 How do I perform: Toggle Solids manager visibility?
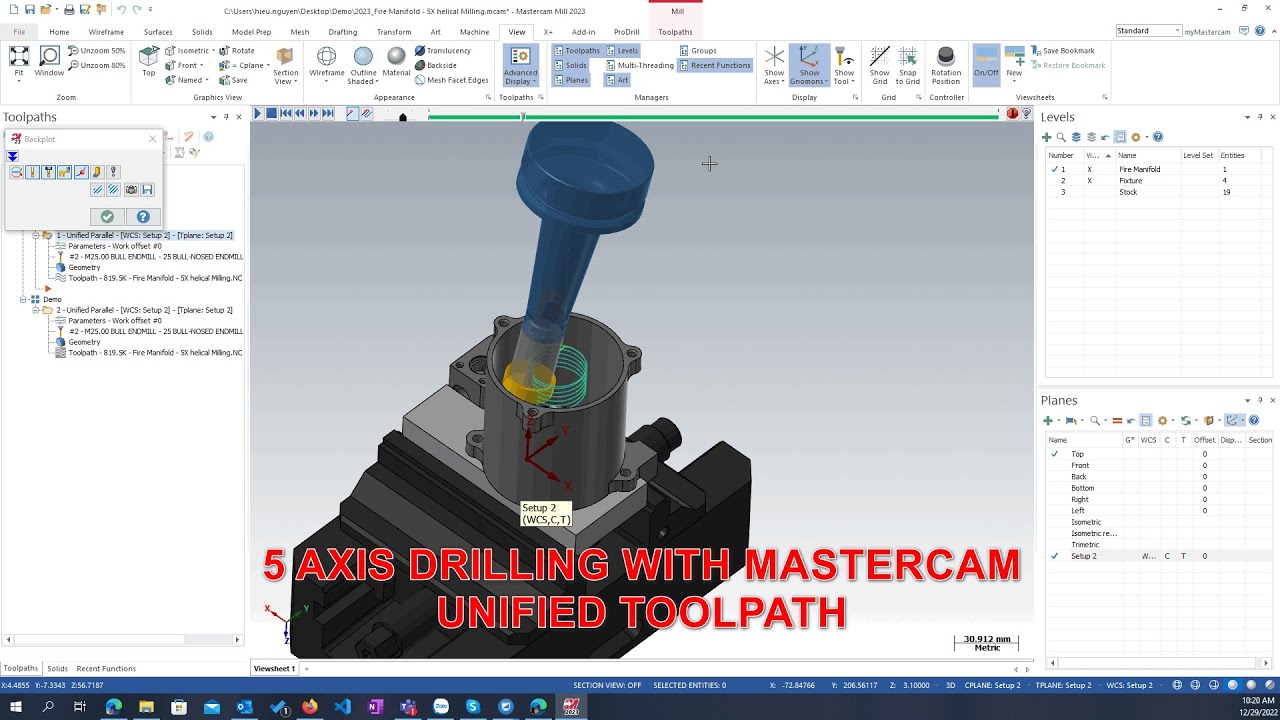click(570, 65)
